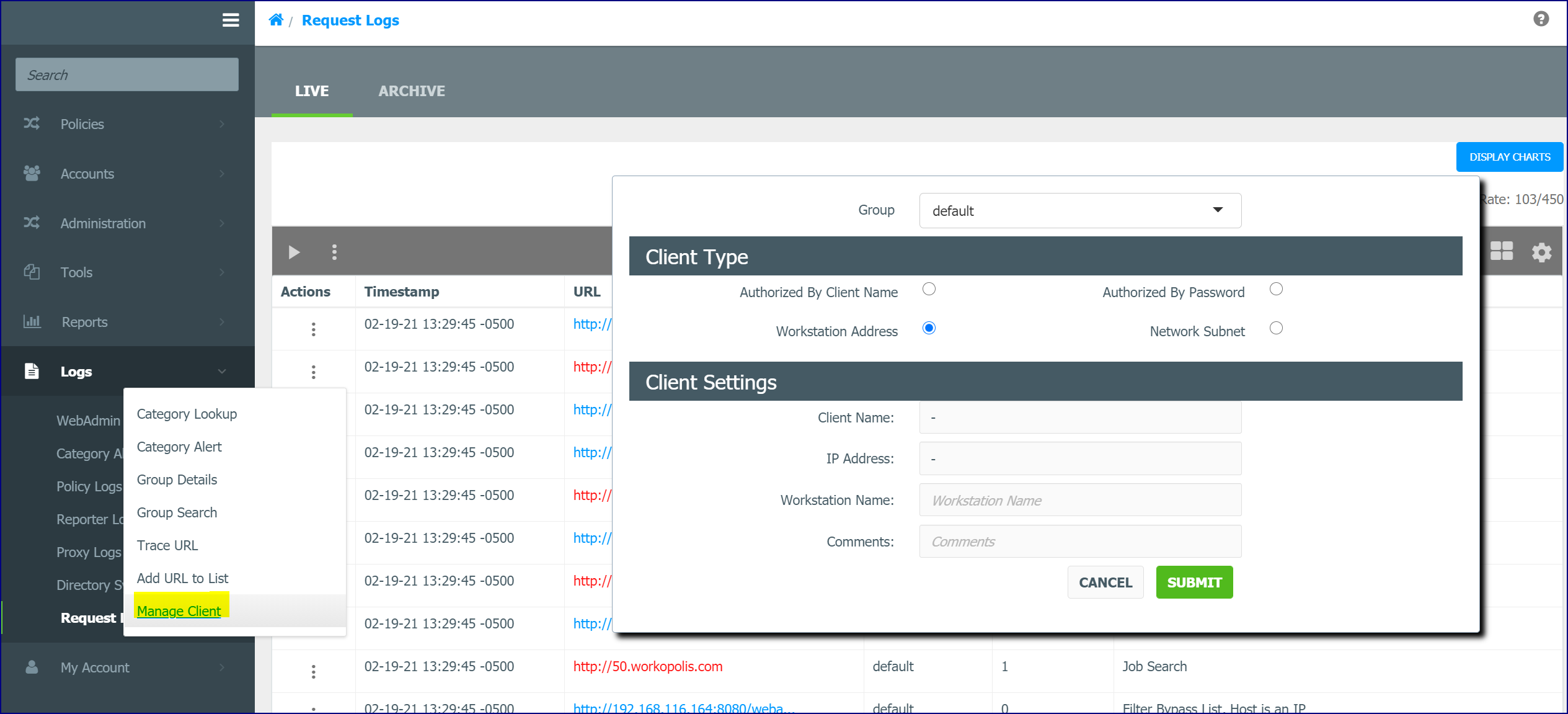Click the URL column header
Image resolution: width=1568 pixels, height=714 pixels.
[587, 292]
